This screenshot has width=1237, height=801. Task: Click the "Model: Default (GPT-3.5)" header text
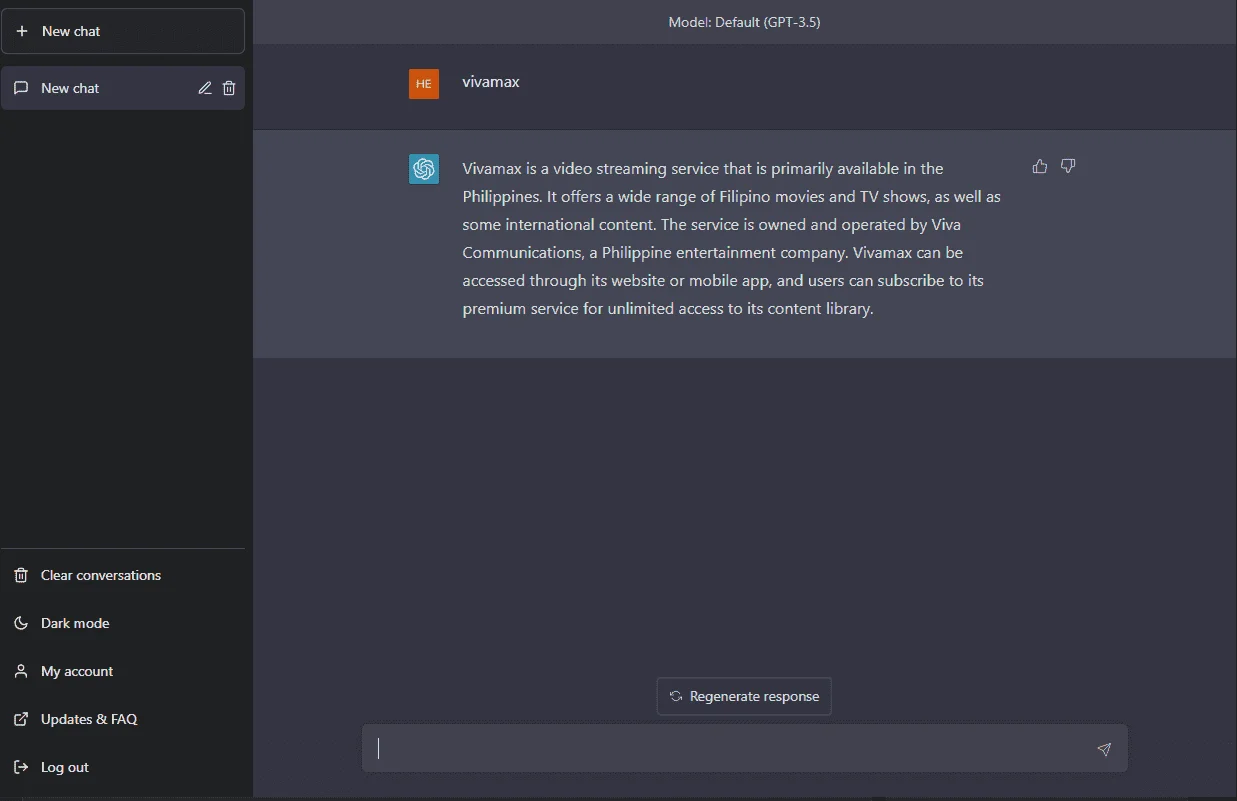(744, 22)
